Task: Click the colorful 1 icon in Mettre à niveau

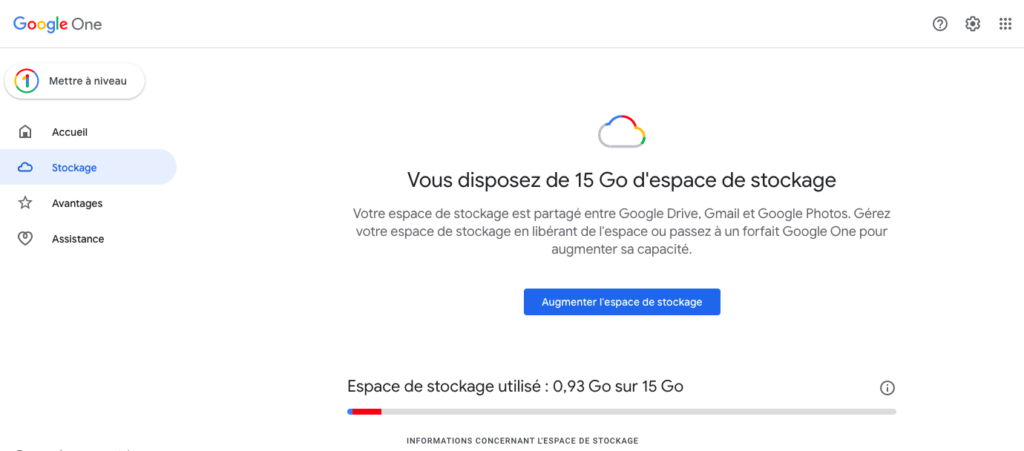Action: [26, 81]
